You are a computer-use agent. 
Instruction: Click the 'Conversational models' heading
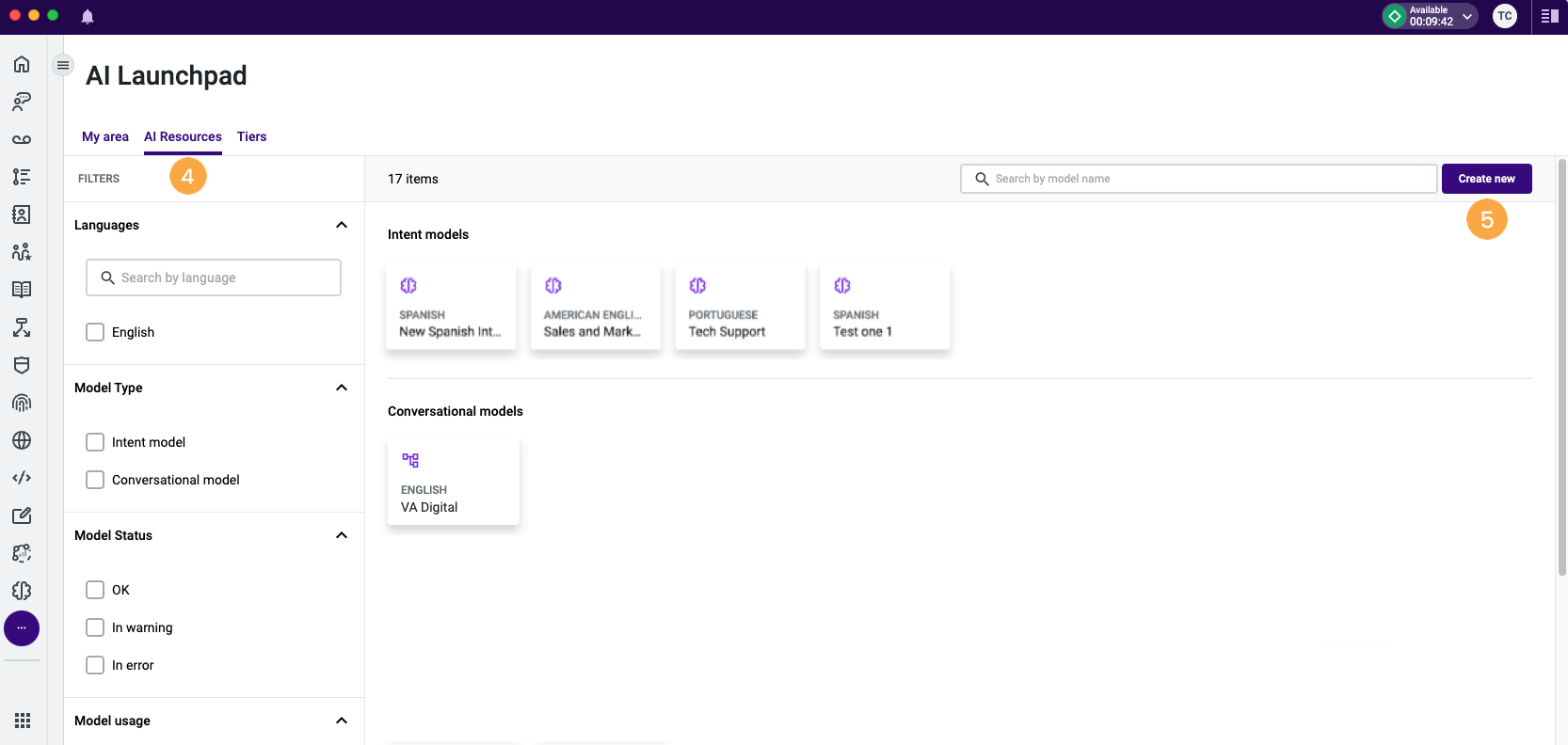pyautogui.click(x=456, y=411)
